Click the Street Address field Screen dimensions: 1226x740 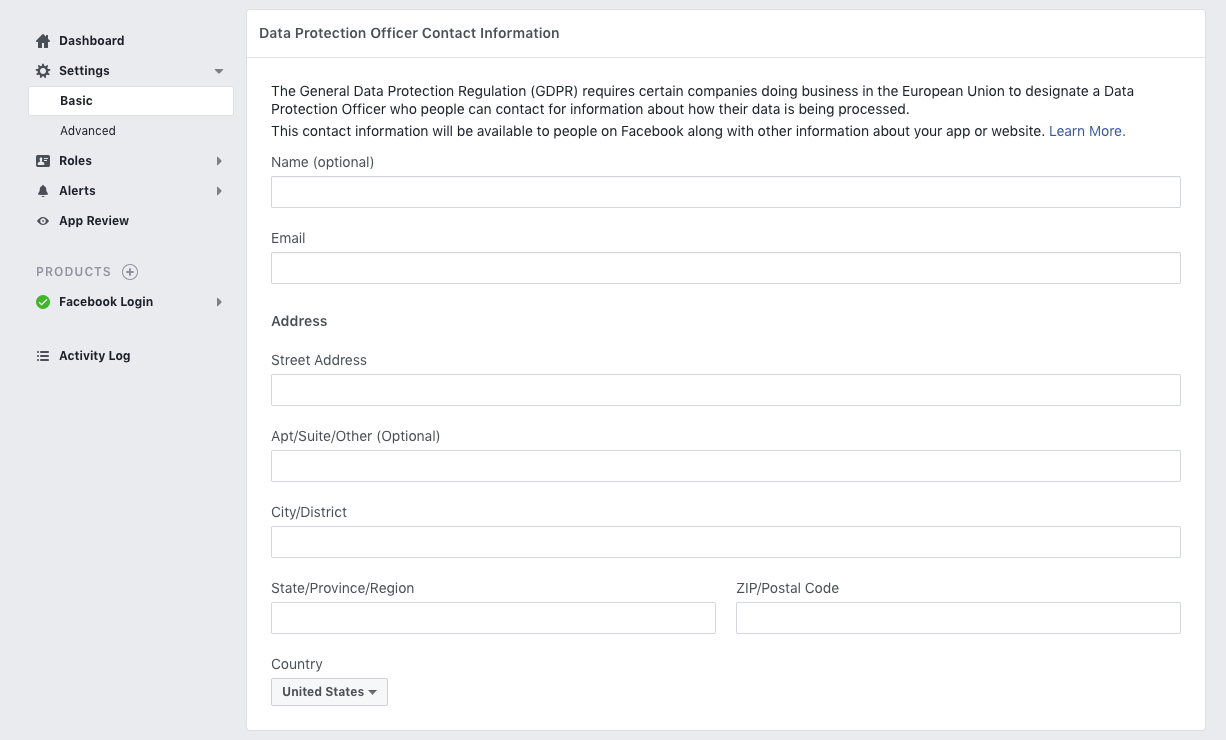[726, 389]
